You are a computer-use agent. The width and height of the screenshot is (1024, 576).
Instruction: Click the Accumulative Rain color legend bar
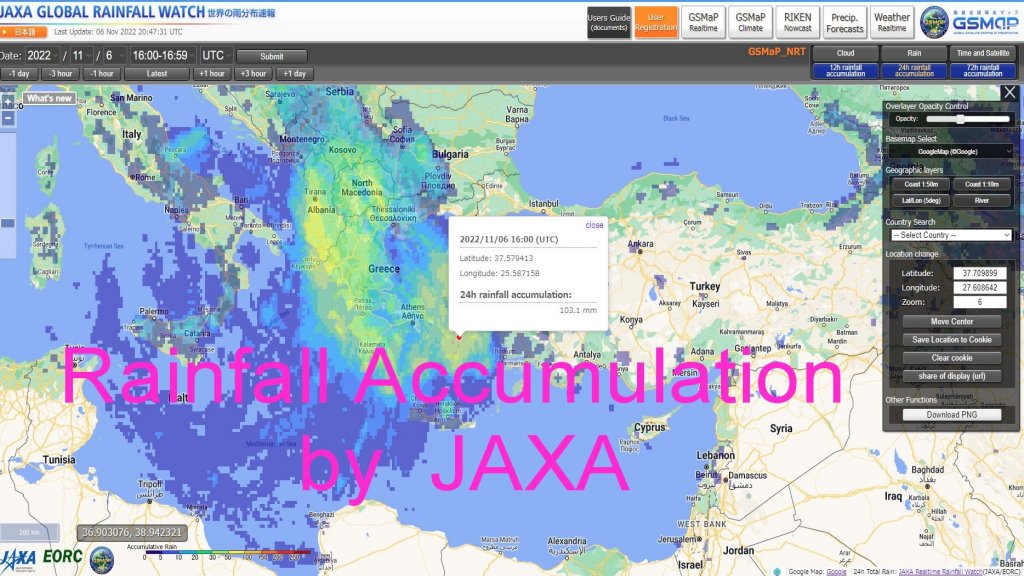pyautogui.click(x=228, y=552)
